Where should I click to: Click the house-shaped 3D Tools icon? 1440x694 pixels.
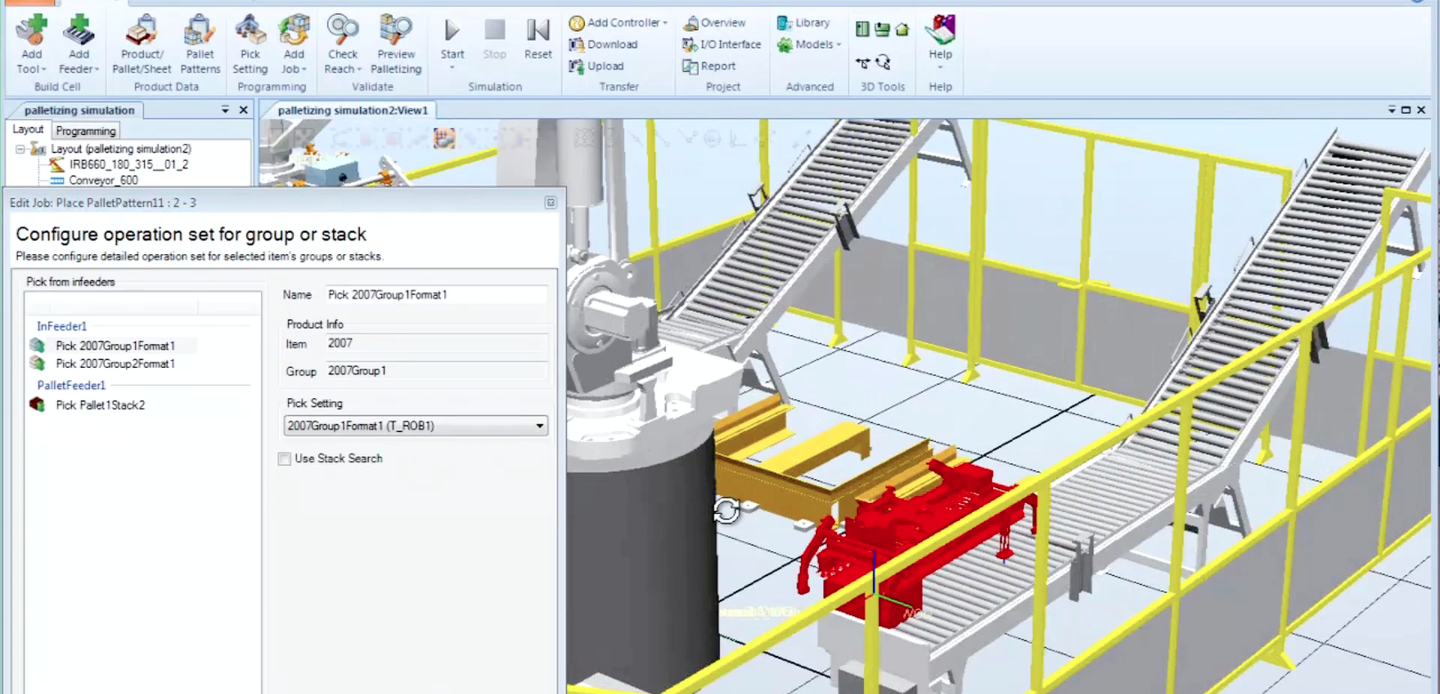click(x=902, y=30)
